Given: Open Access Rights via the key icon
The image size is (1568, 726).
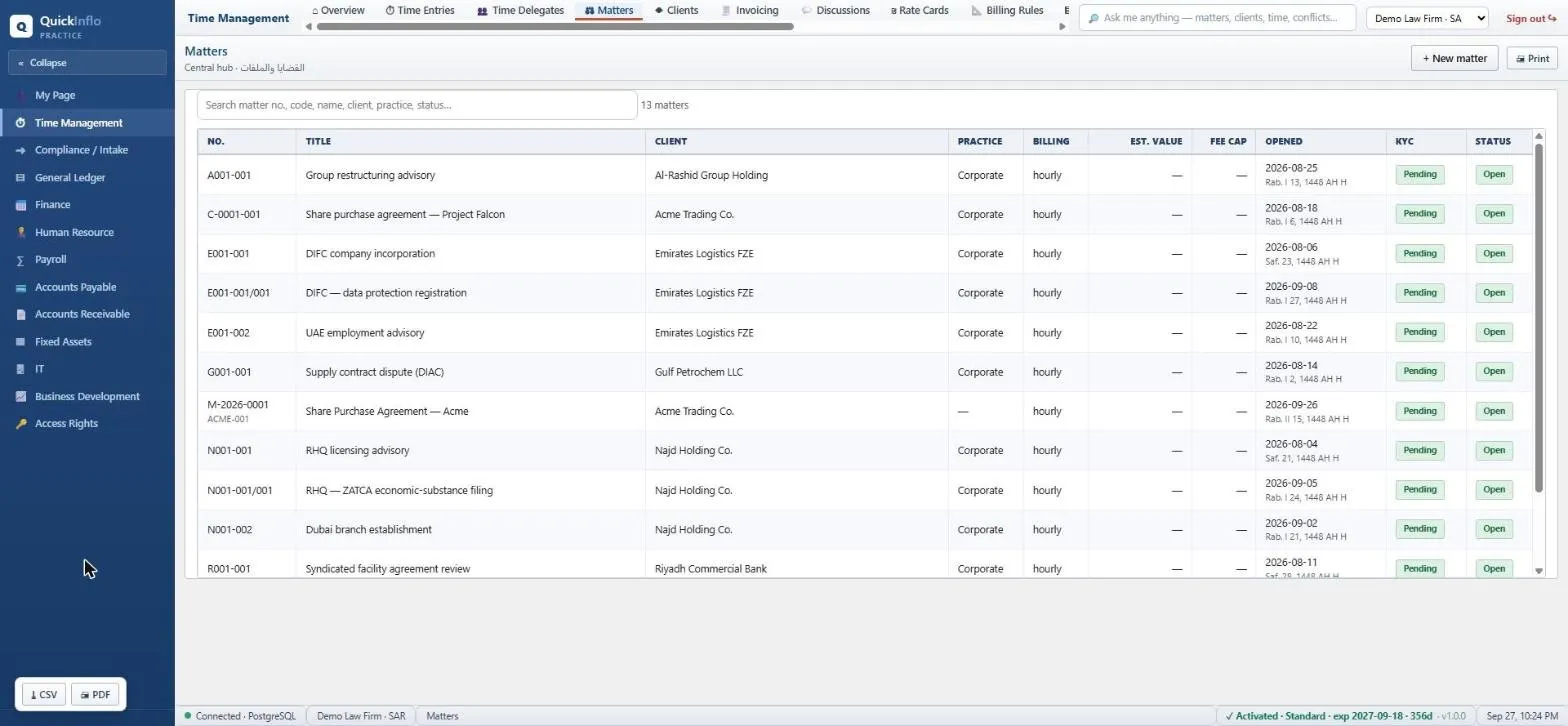Looking at the screenshot, I should [x=21, y=424].
